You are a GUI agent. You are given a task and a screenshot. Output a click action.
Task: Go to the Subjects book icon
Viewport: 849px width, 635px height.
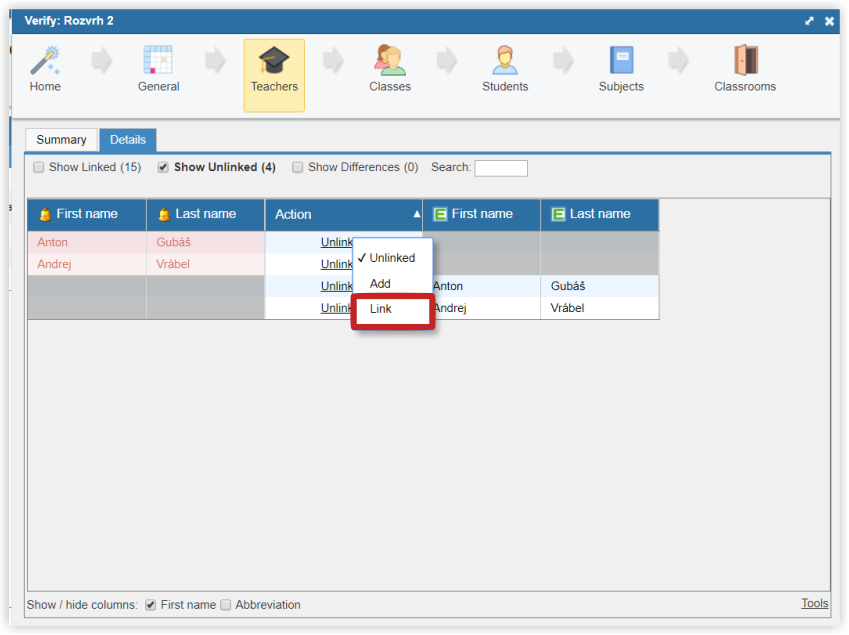tap(621, 60)
